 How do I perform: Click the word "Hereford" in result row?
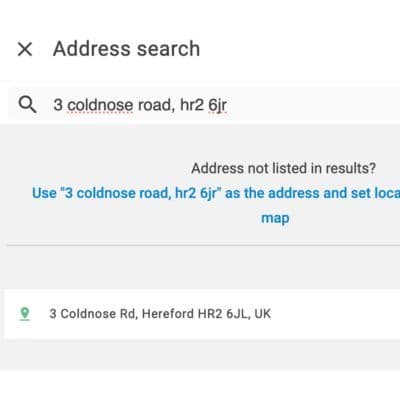(168, 314)
